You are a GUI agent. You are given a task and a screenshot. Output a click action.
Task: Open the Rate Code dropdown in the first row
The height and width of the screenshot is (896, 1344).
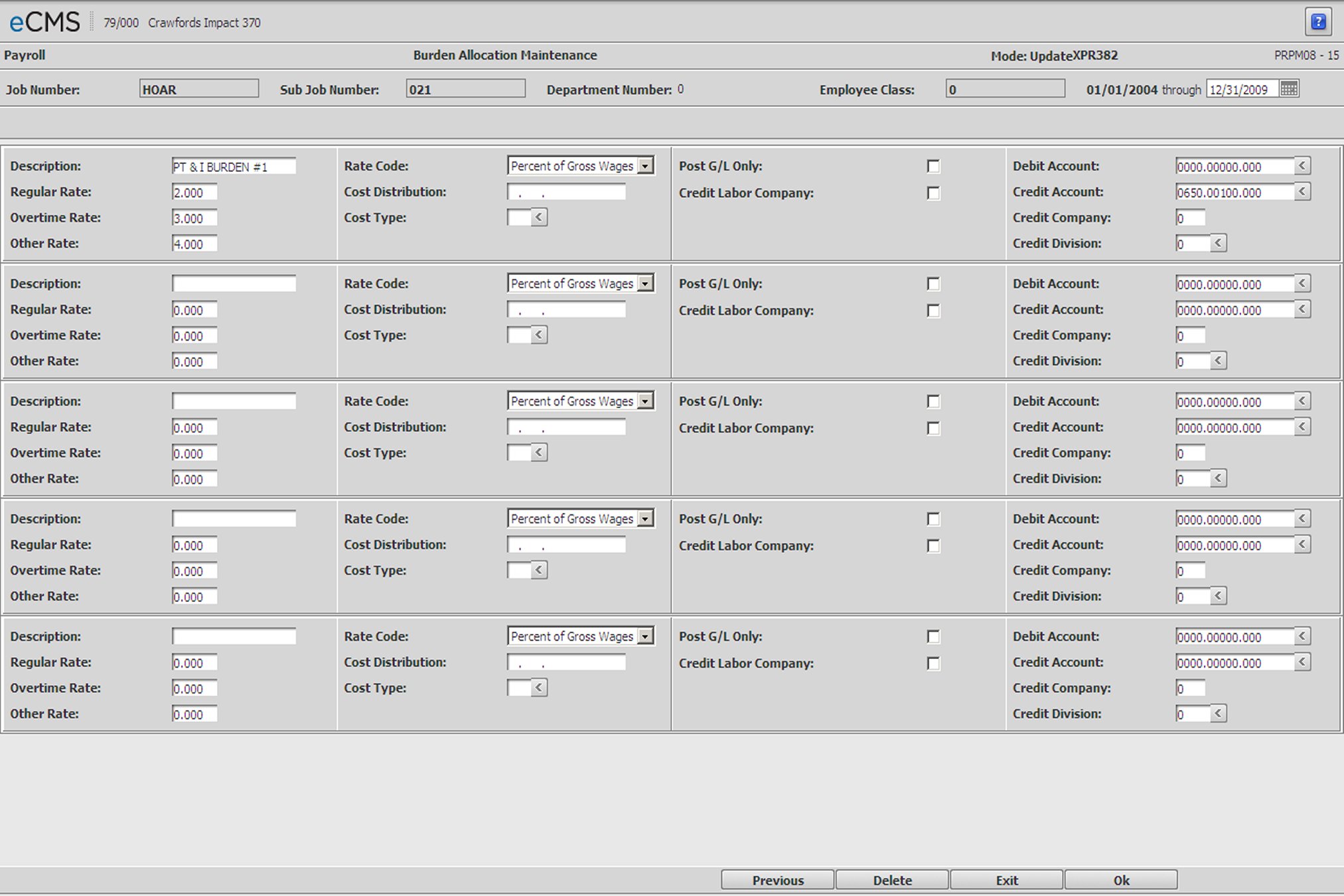pyautogui.click(x=644, y=165)
